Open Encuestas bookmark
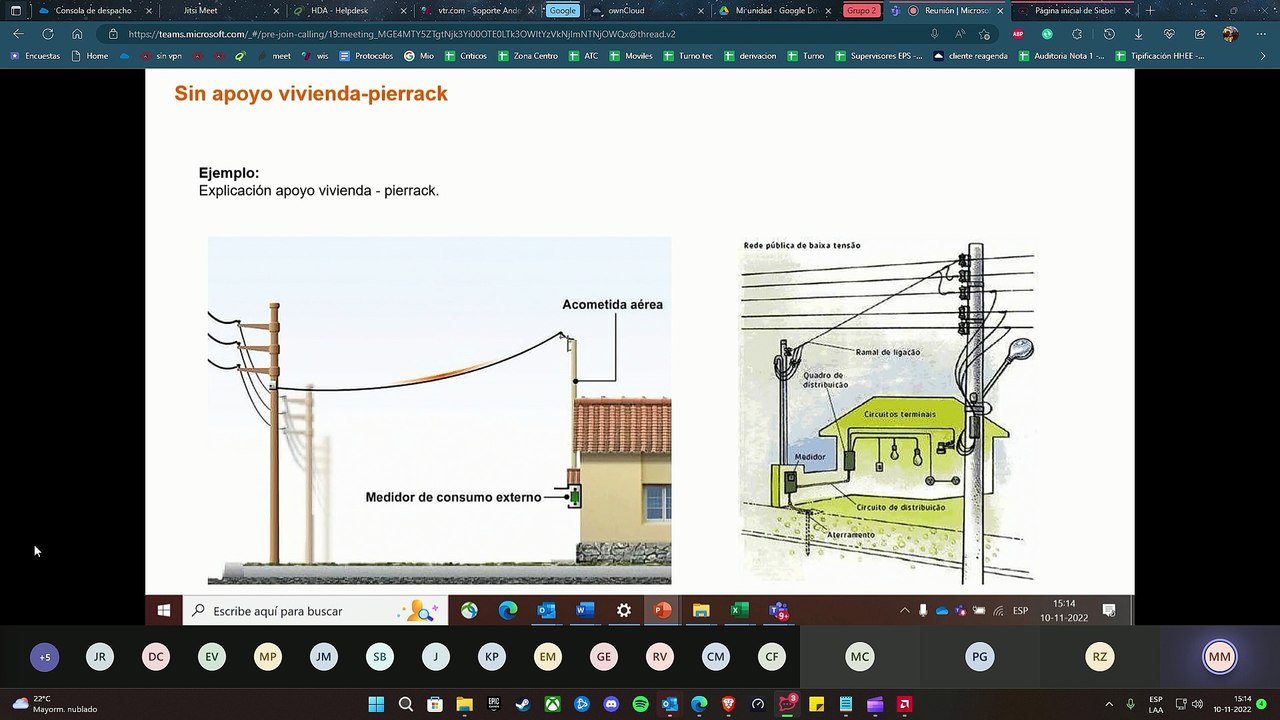This screenshot has width=1280, height=720. click(x=35, y=56)
